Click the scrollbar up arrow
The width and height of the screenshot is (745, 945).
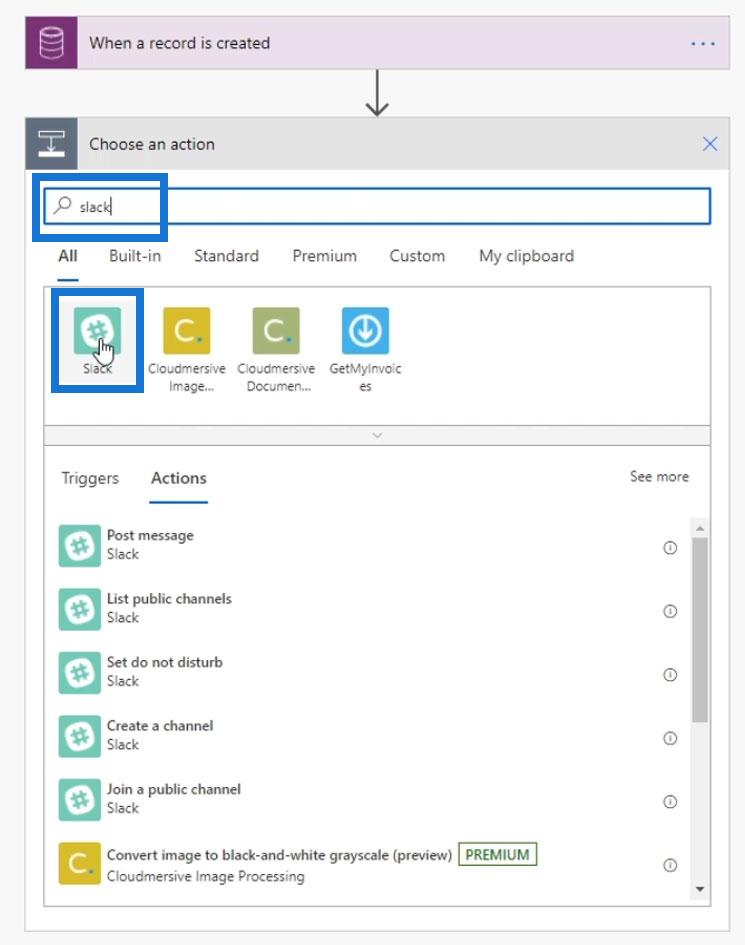tap(699, 529)
